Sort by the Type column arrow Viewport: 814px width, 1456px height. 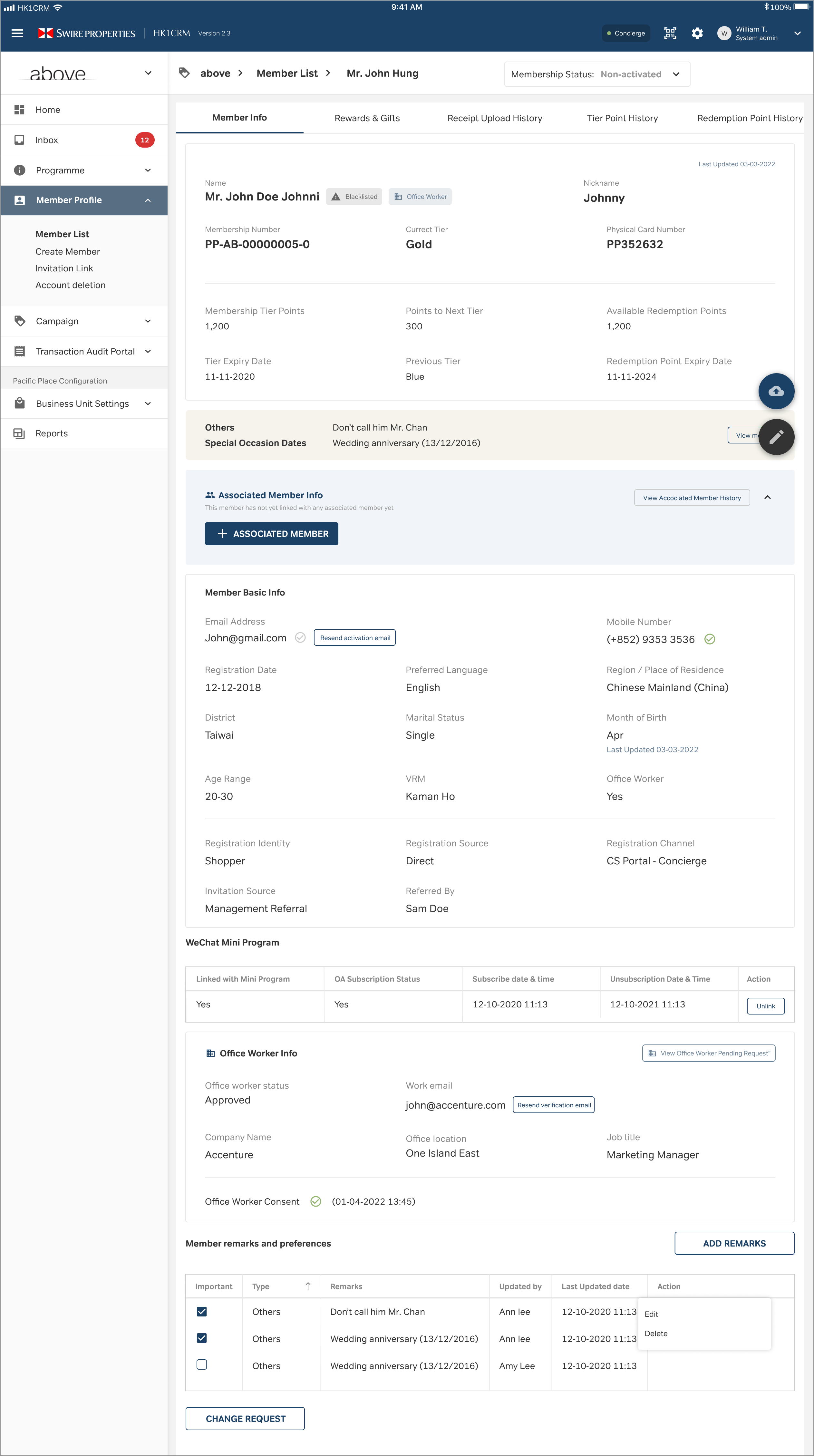tap(308, 1286)
